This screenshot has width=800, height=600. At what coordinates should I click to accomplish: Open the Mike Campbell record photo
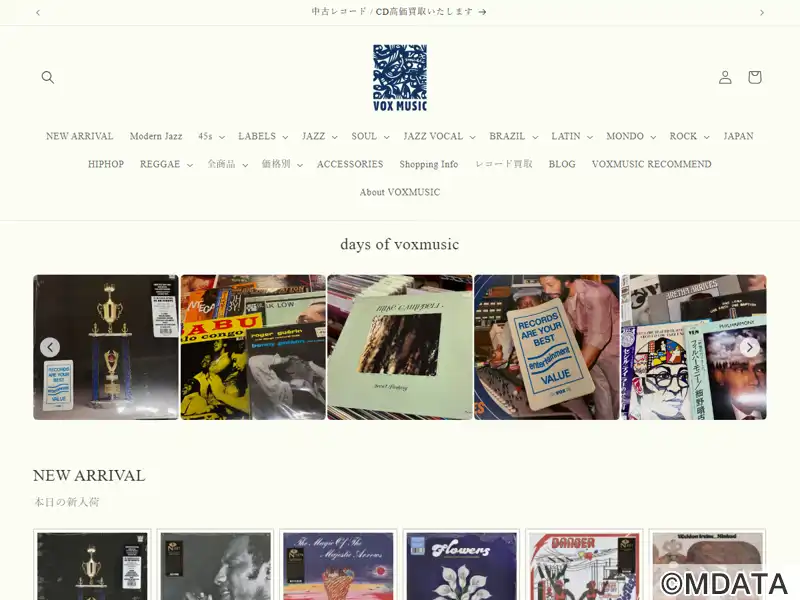click(x=399, y=347)
